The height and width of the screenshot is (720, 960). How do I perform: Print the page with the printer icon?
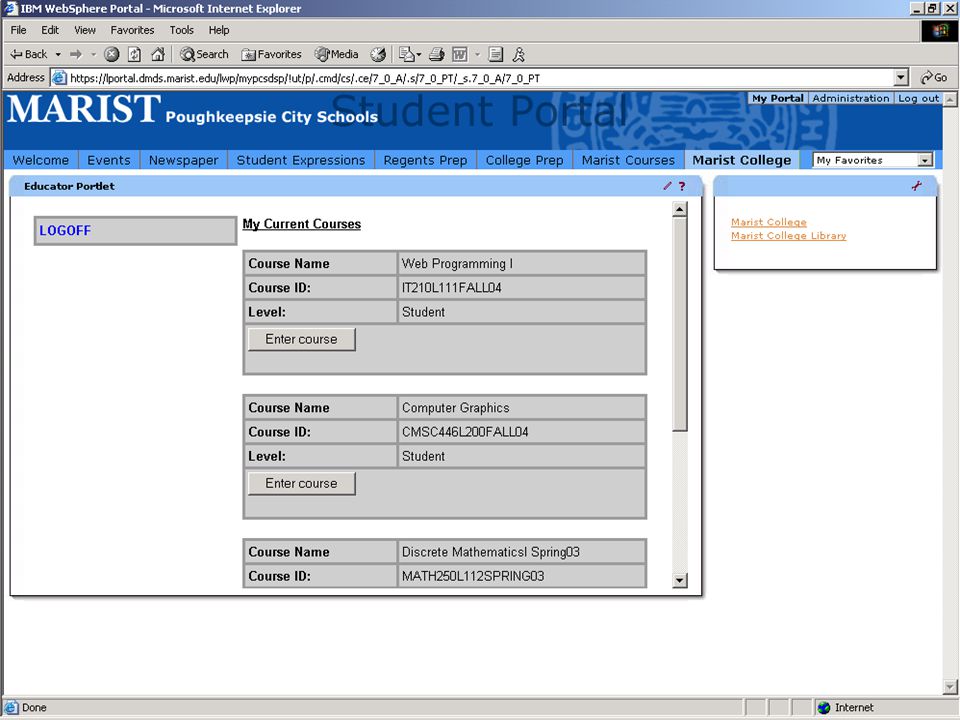click(x=437, y=54)
